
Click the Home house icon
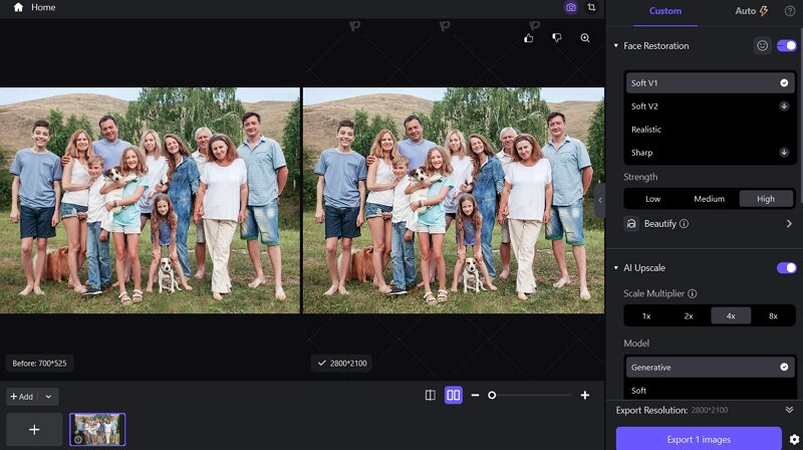tap(18, 7)
